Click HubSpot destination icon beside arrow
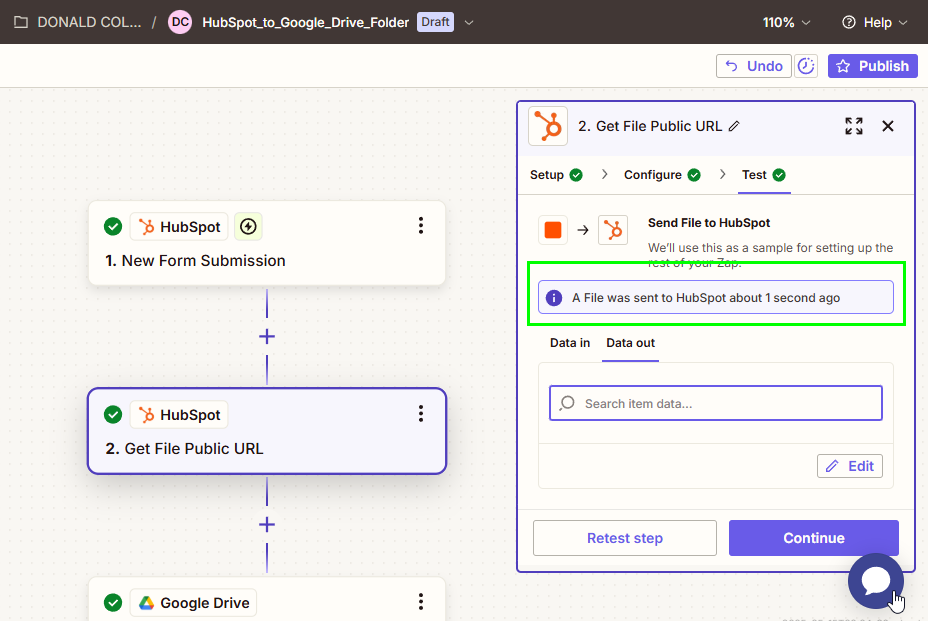Image resolution: width=928 pixels, height=621 pixels. 613,230
